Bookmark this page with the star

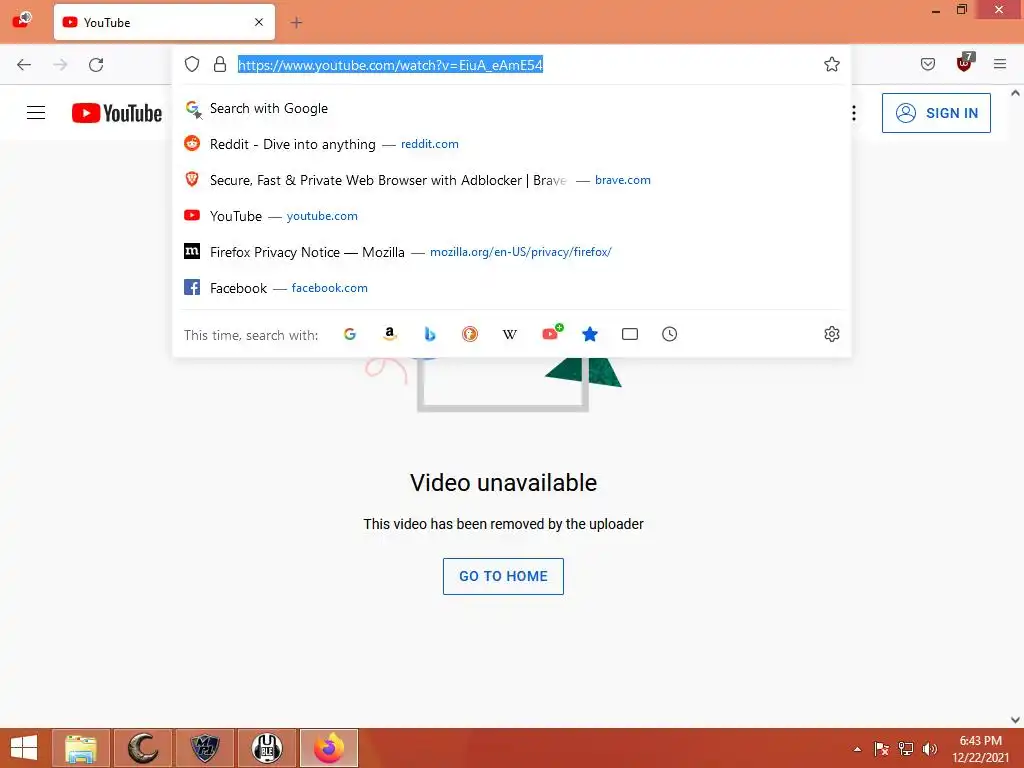point(831,64)
